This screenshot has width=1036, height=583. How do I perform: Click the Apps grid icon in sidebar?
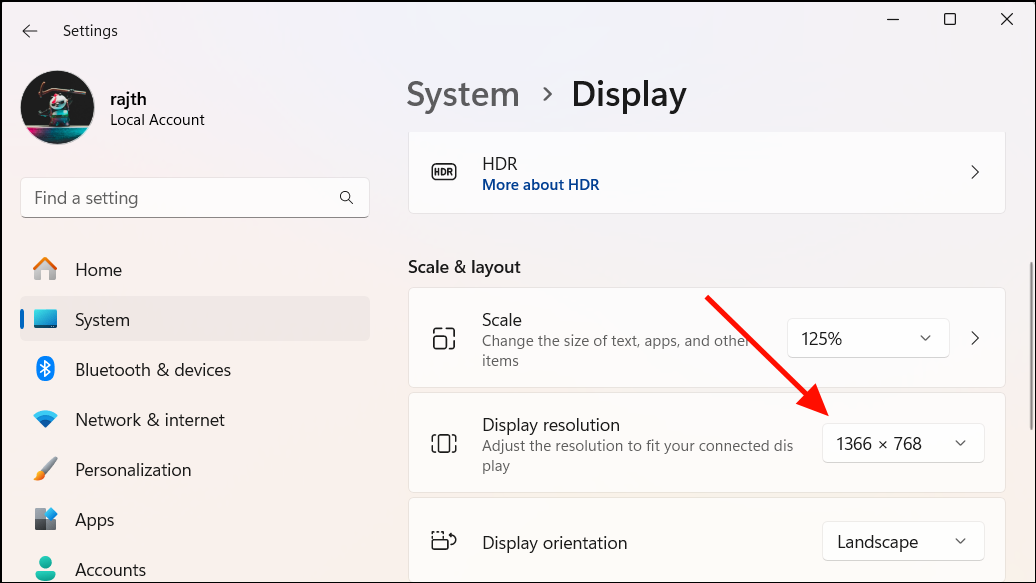[x=45, y=519]
